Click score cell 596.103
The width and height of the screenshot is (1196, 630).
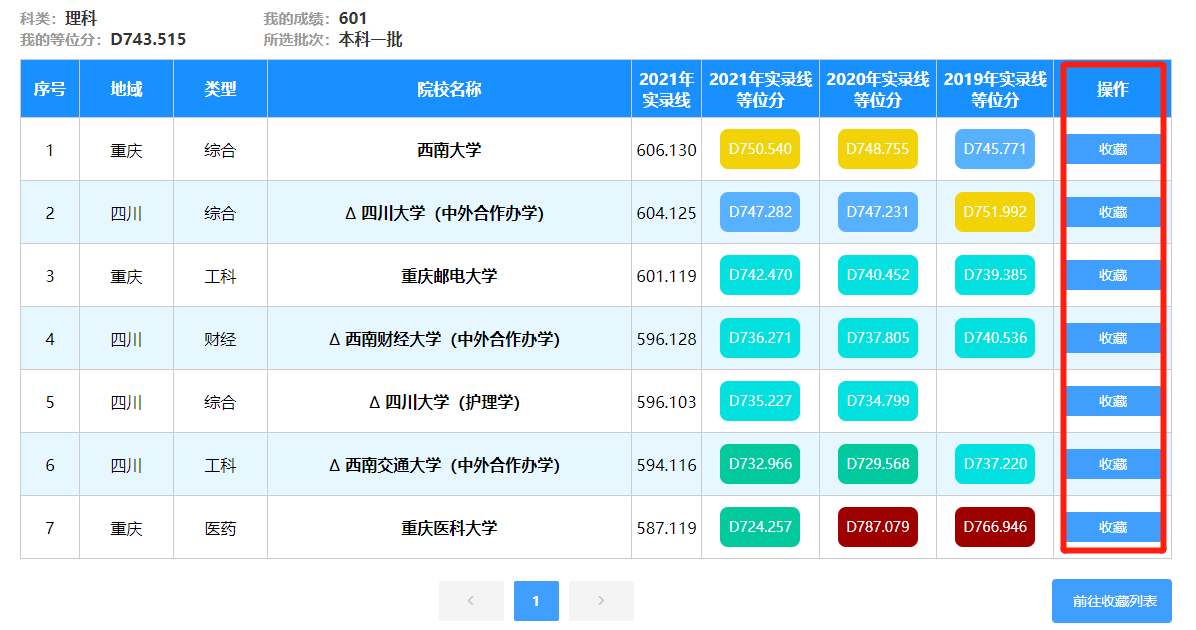pos(667,402)
